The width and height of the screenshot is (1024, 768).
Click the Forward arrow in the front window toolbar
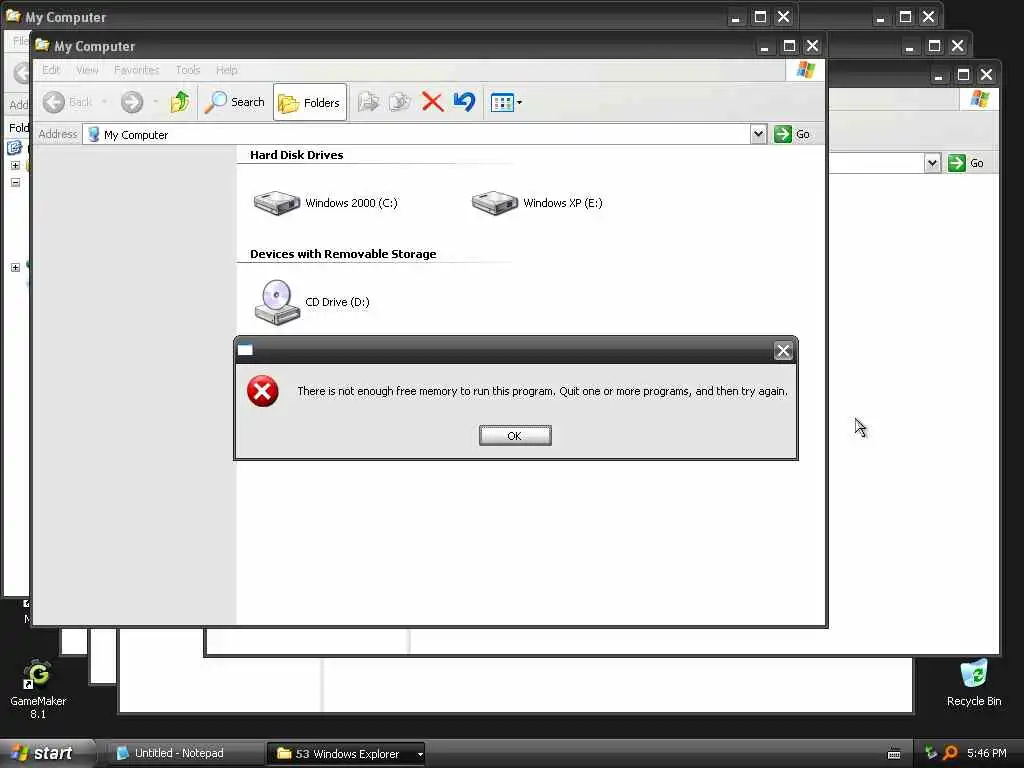(x=132, y=102)
